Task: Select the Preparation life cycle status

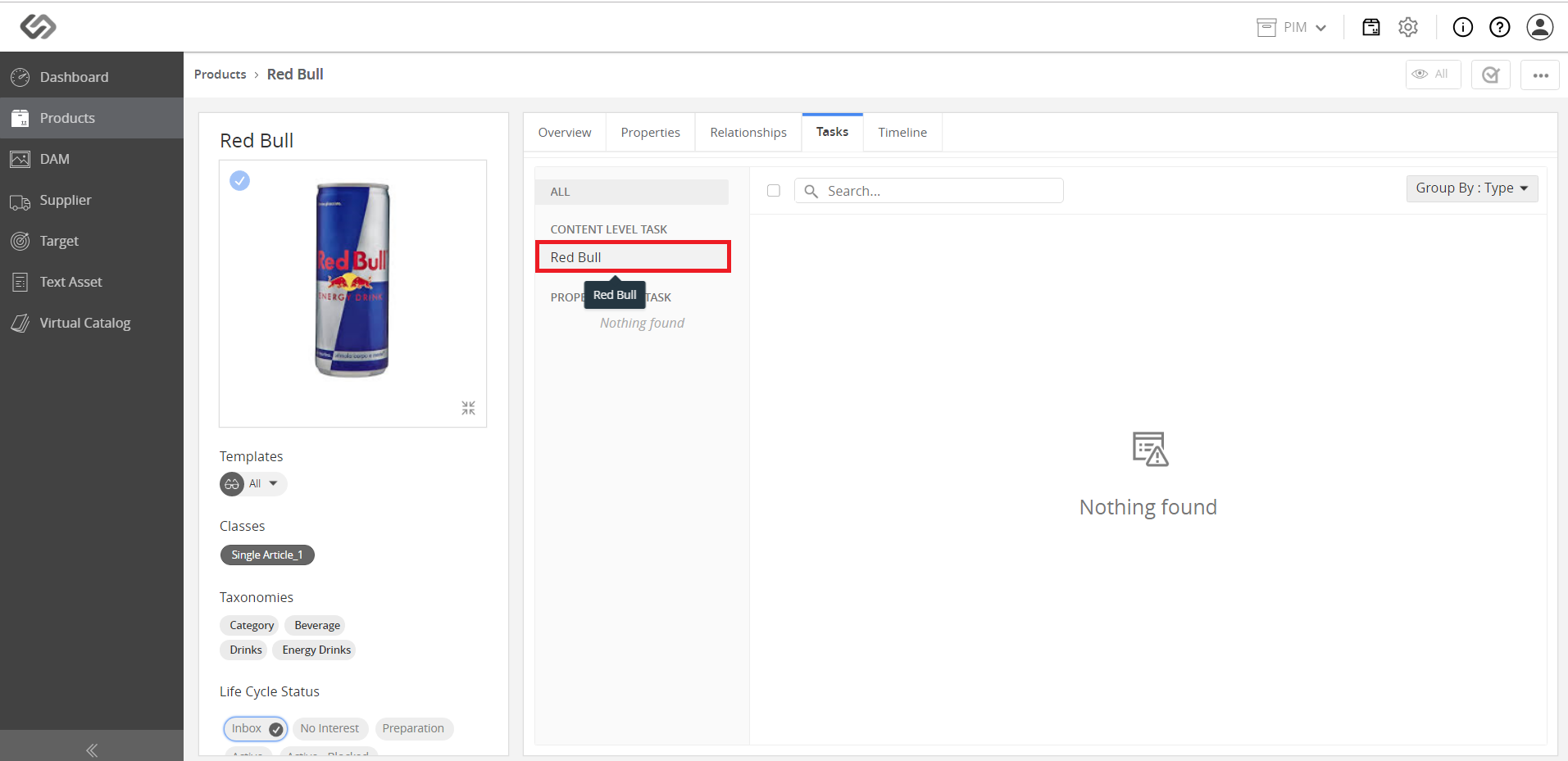Action: 413,728
